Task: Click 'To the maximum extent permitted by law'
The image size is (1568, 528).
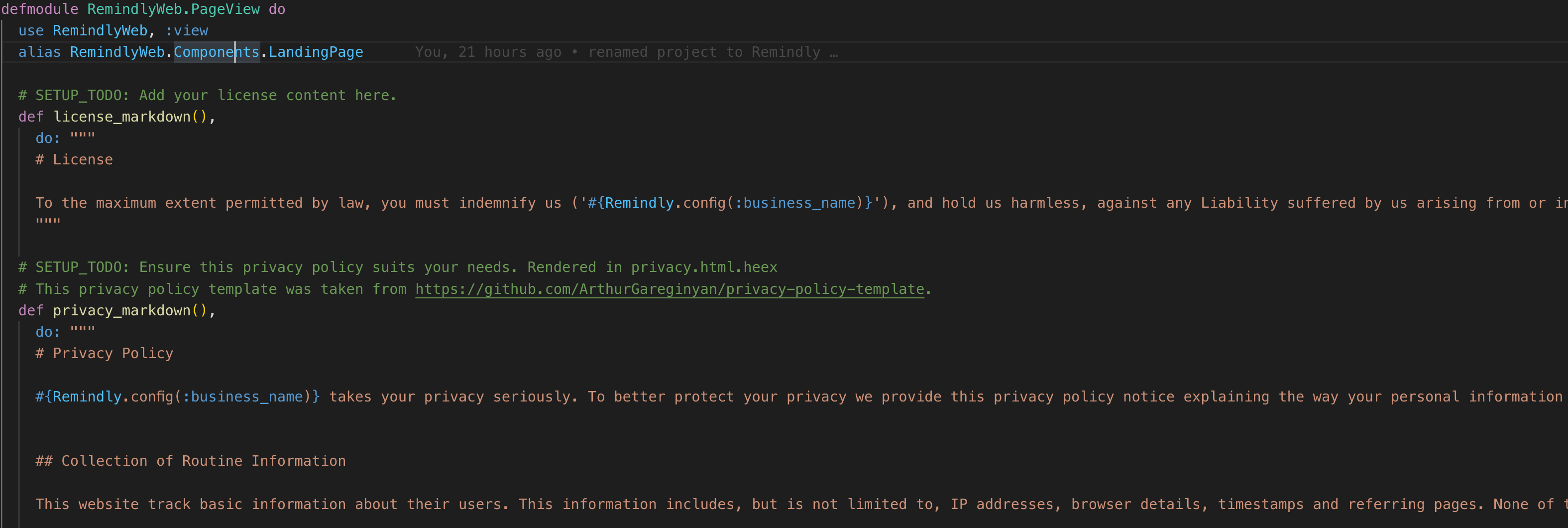Action: [x=199, y=202]
